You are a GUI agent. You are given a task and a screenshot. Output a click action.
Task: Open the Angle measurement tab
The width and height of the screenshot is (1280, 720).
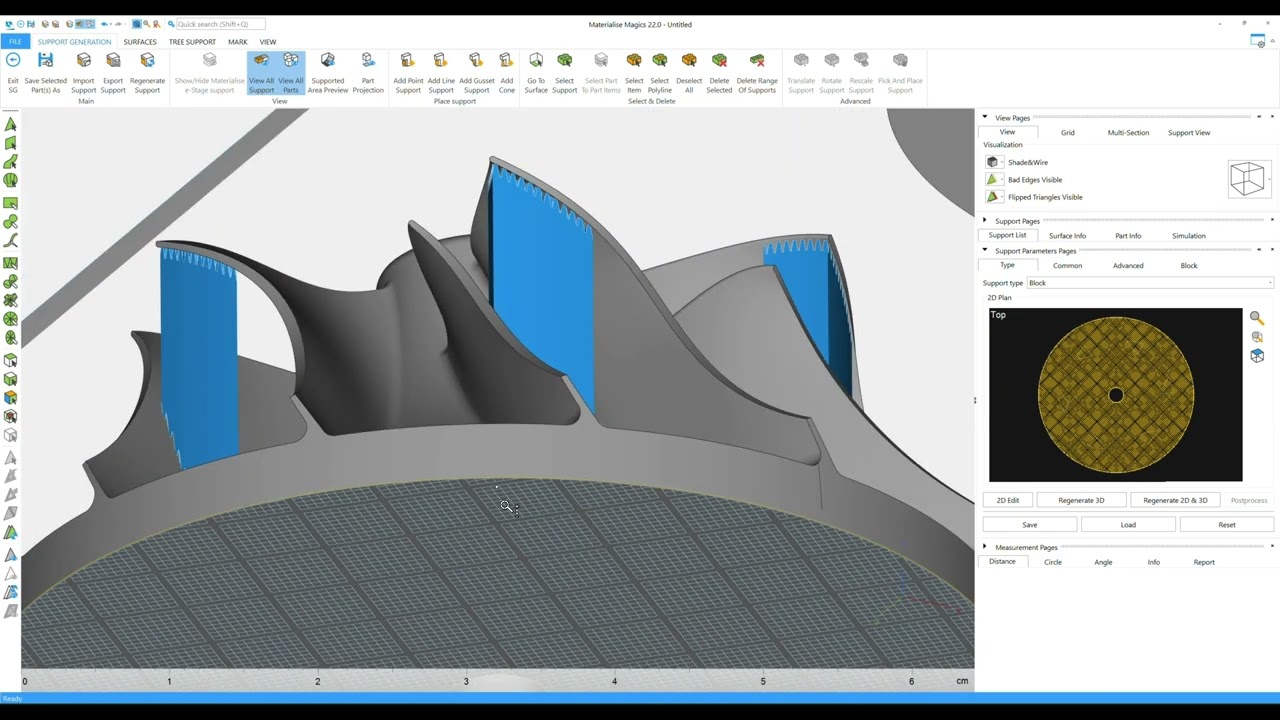(x=1103, y=562)
